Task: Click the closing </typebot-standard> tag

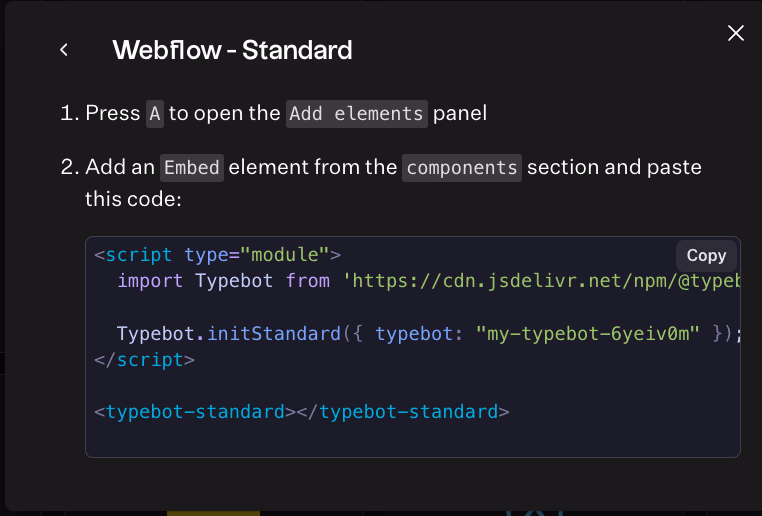Action: point(408,411)
